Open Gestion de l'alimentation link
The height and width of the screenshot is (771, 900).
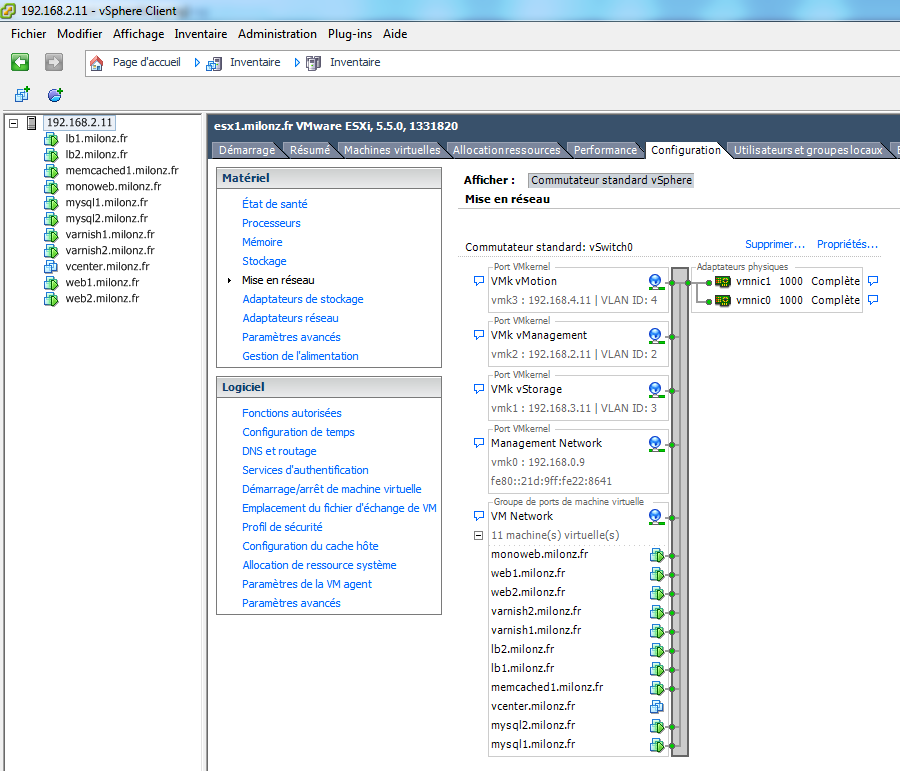click(x=300, y=356)
